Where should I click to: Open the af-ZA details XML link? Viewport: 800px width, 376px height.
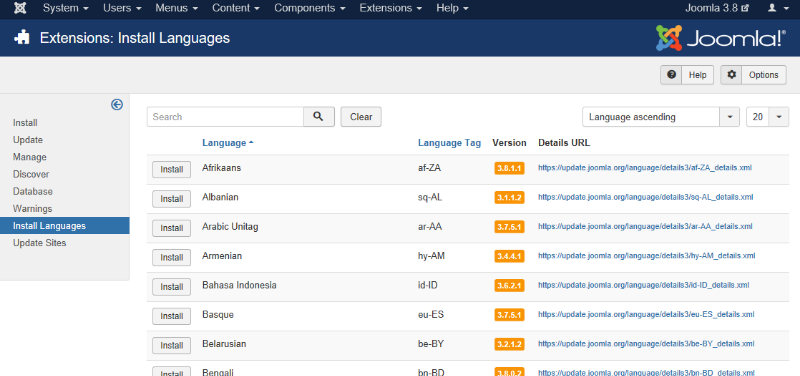coord(645,167)
